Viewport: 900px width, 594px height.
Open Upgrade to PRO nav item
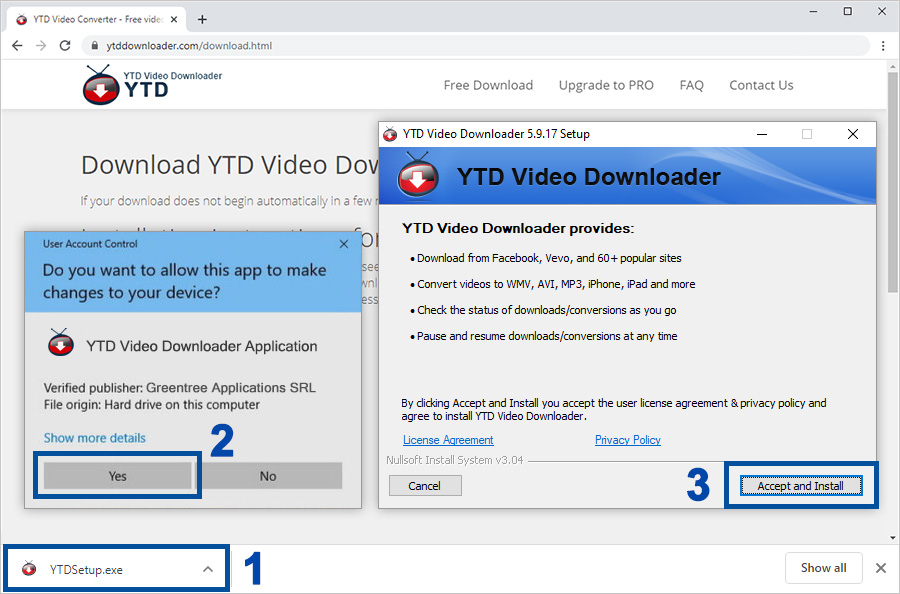[x=606, y=85]
